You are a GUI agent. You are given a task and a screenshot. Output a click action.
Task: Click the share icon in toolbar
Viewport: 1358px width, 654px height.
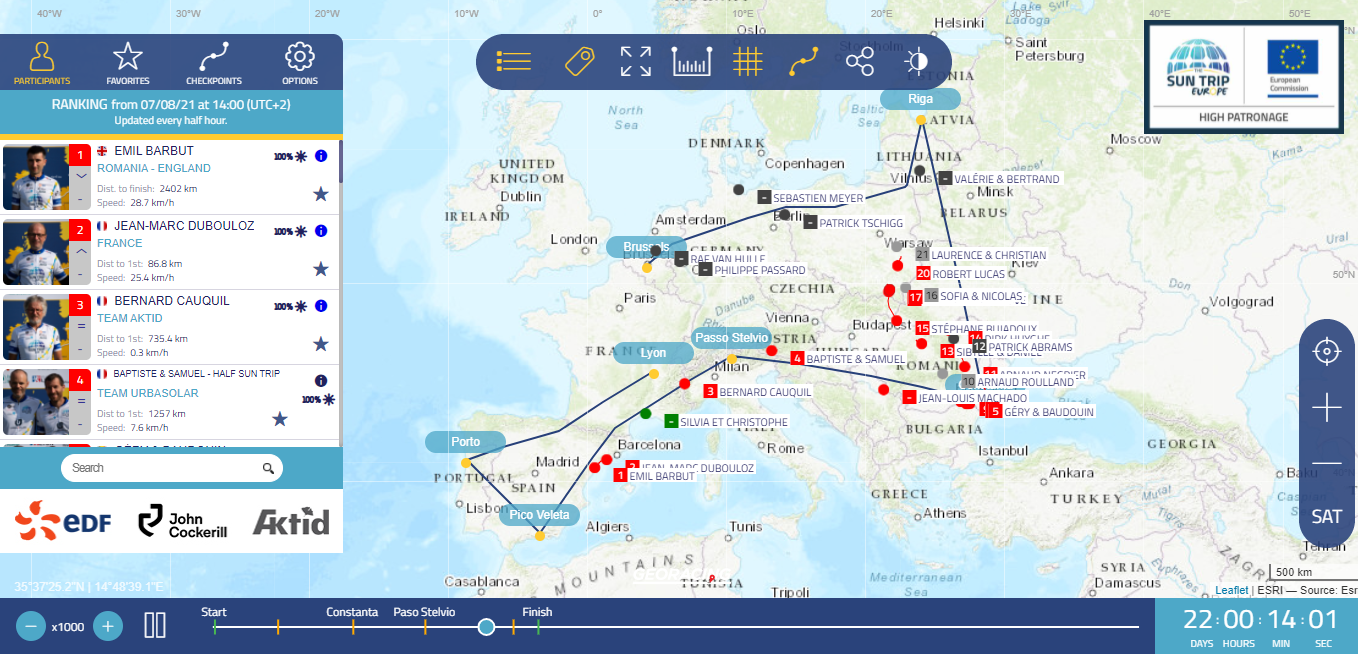click(859, 62)
